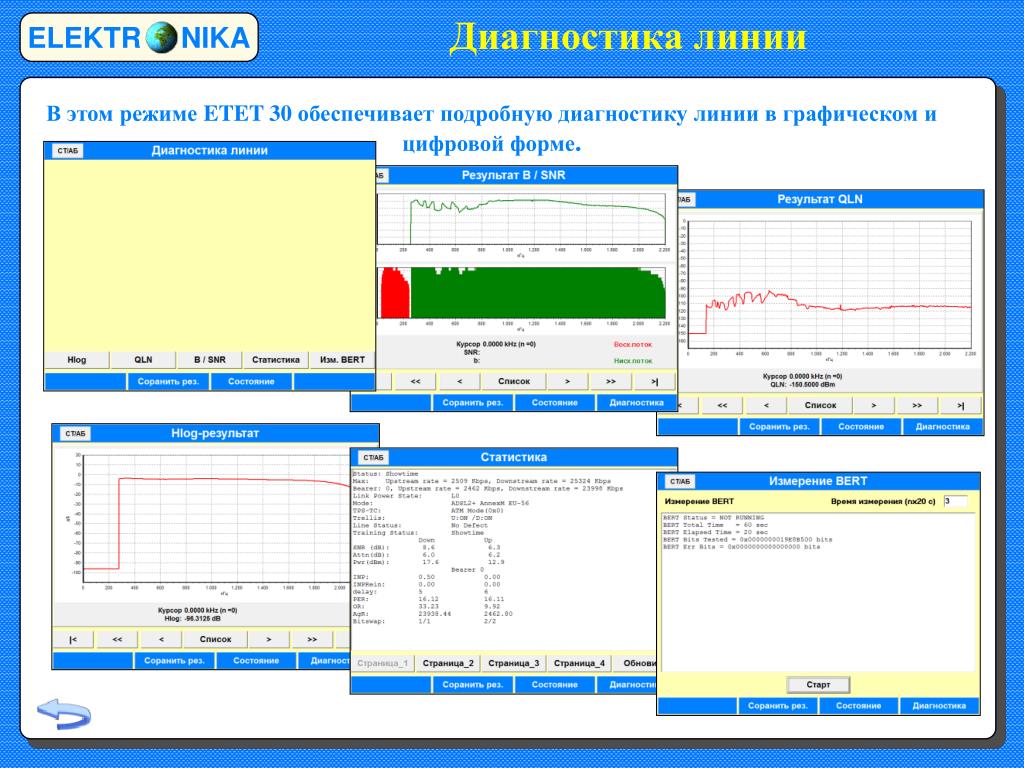Click Состояние in Результат QLN window
The width and height of the screenshot is (1024, 768).
pyautogui.click(x=861, y=427)
